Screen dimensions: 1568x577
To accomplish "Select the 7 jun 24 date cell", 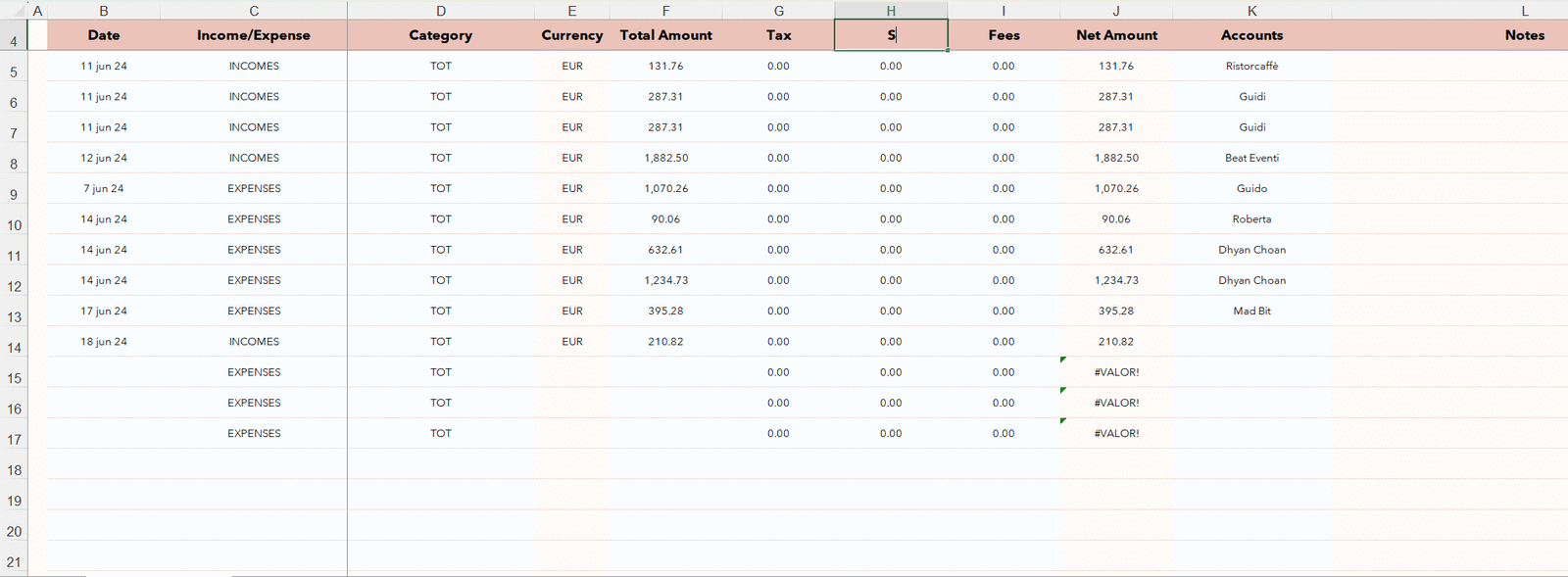I will tap(104, 189).
